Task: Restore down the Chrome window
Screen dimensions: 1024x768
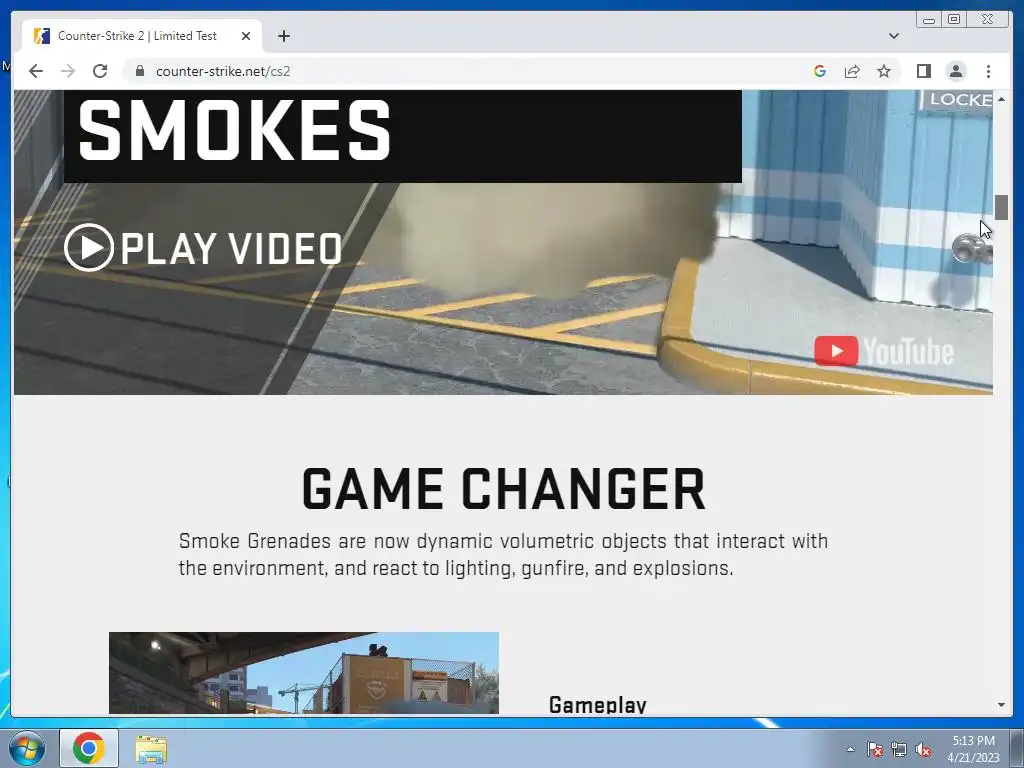Action: (954, 20)
